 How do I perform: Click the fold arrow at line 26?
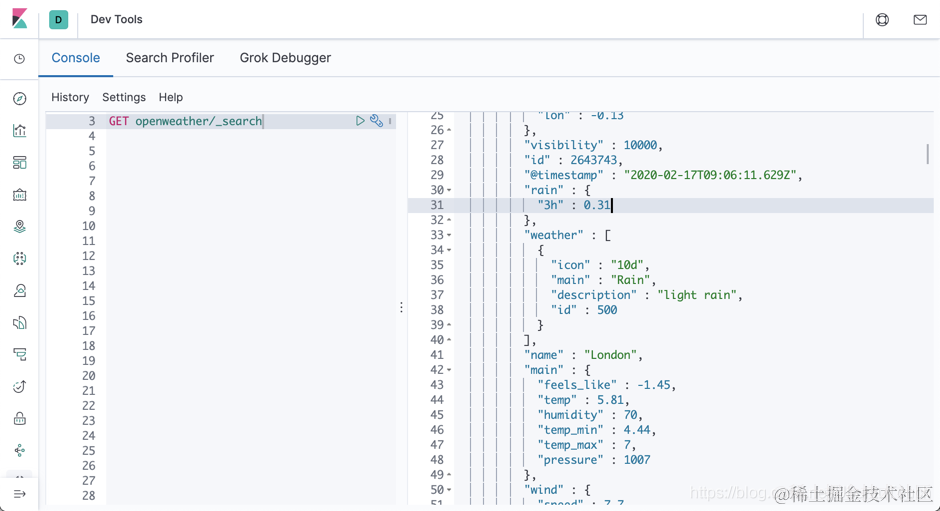(x=449, y=130)
